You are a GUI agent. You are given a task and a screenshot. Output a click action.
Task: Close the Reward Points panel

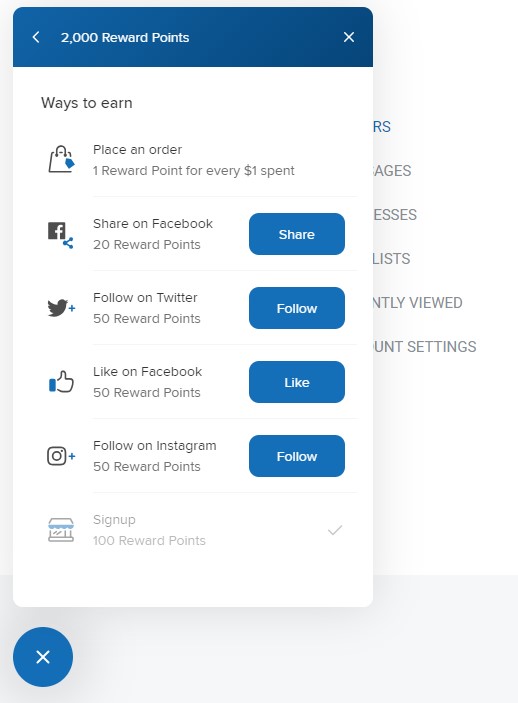(x=349, y=37)
